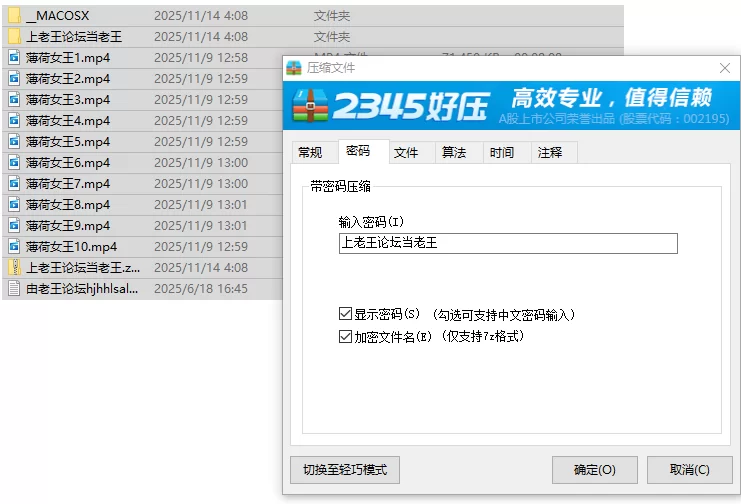Click the 确定 button
The width and height of the screenshot is (741, 504).
594,470
